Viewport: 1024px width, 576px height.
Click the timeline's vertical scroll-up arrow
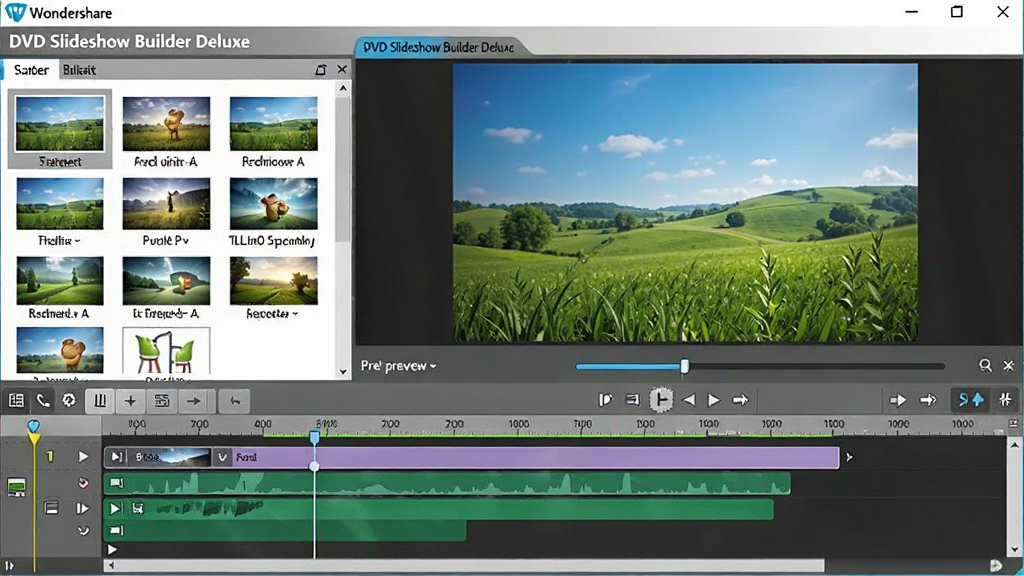pyautogui.click(x=1014, y=445)
